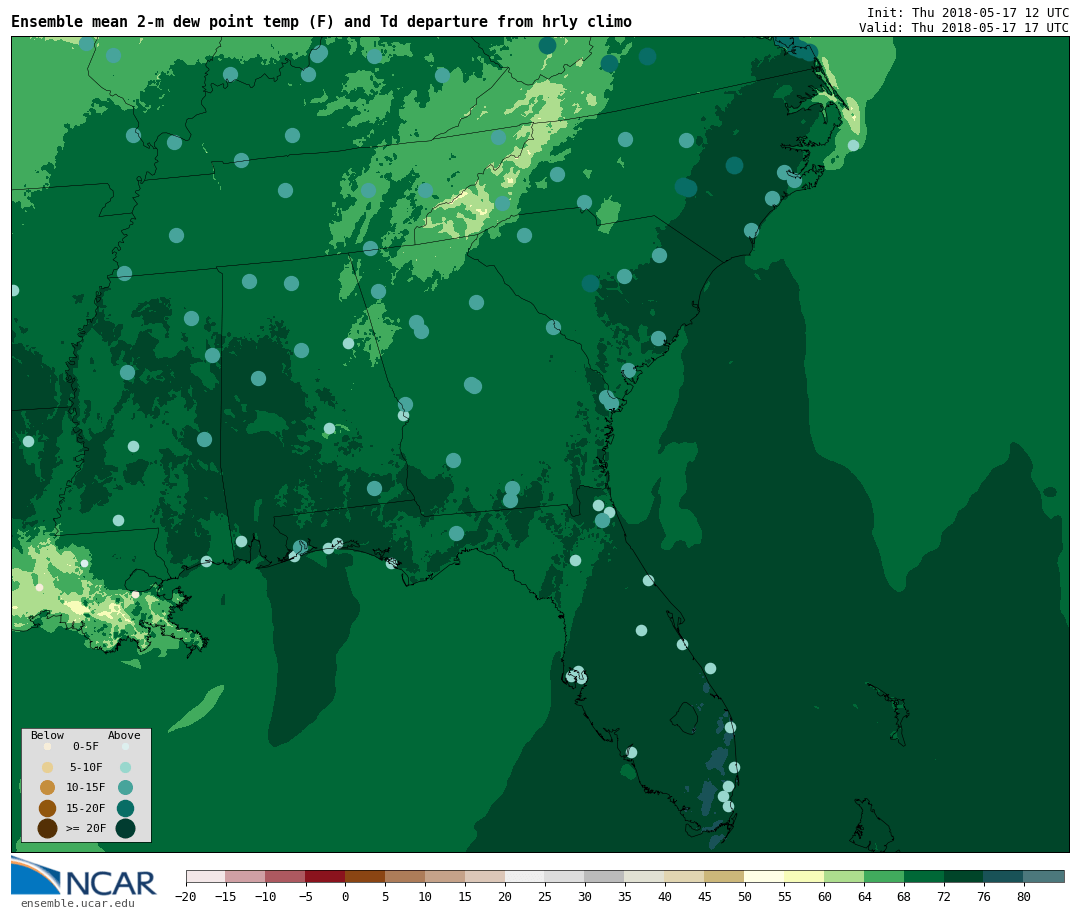This screenshot has height=915, width=1080.
Task: Pick the -20 to -15 colorbar swatch
Action: [x=206, y=876]
